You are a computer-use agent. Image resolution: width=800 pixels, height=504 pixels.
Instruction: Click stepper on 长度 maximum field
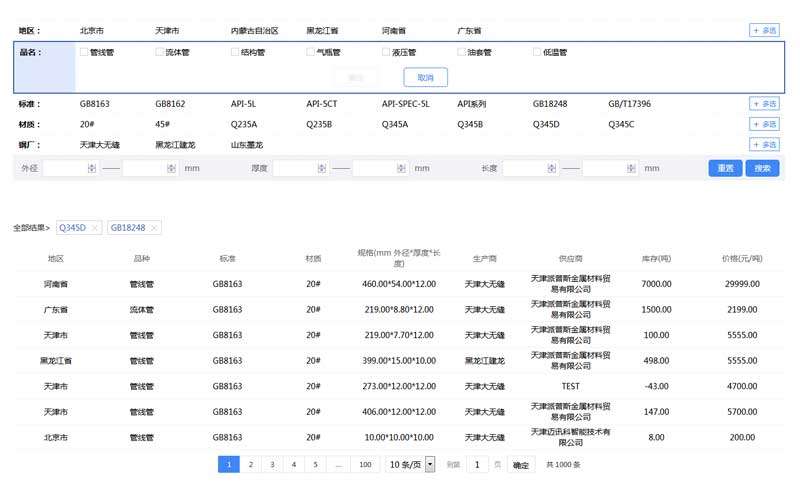(630, 169)
